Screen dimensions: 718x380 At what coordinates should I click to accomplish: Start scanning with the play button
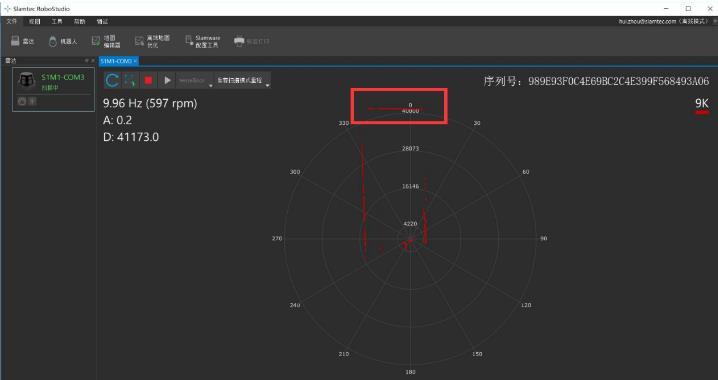(x=167, y=81)
